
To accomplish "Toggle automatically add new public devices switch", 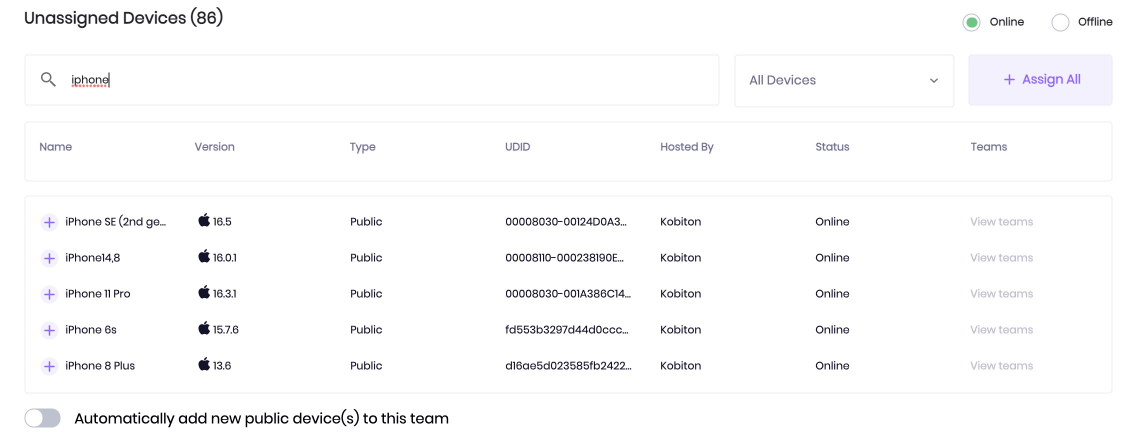I will [x=43, y=418].
